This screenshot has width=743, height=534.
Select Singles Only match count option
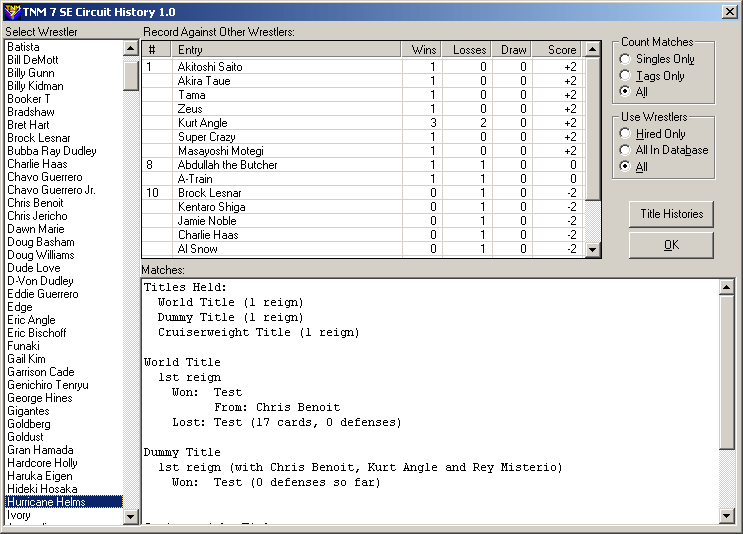(x=626, y=59)
